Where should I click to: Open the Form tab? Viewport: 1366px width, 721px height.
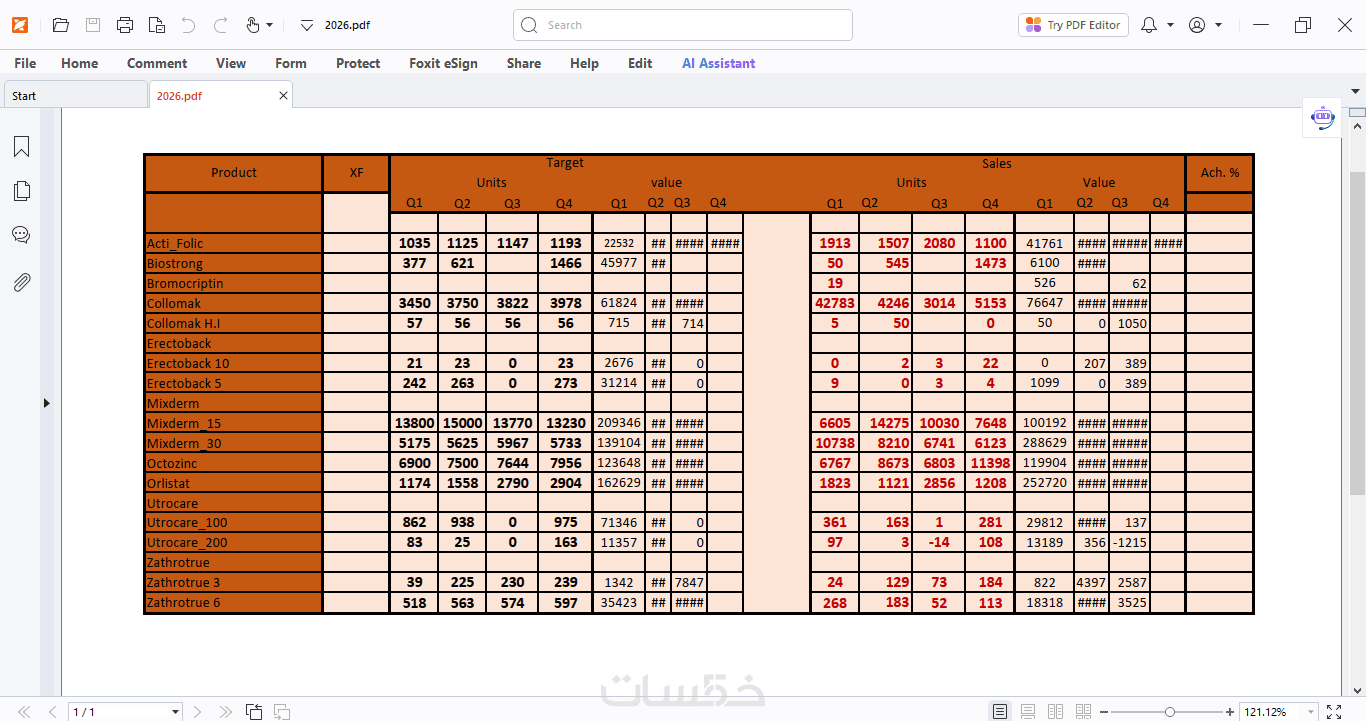coord(291,63)
